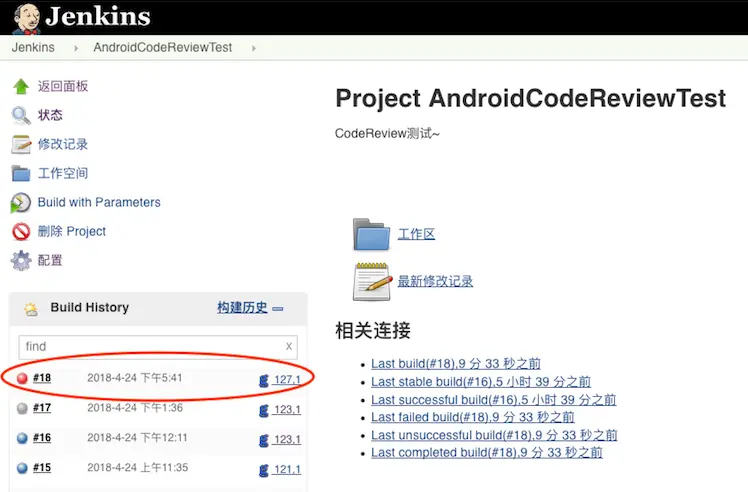Click the Jenkins title text in header
748x492 pixels.
(x=98, y=17)
